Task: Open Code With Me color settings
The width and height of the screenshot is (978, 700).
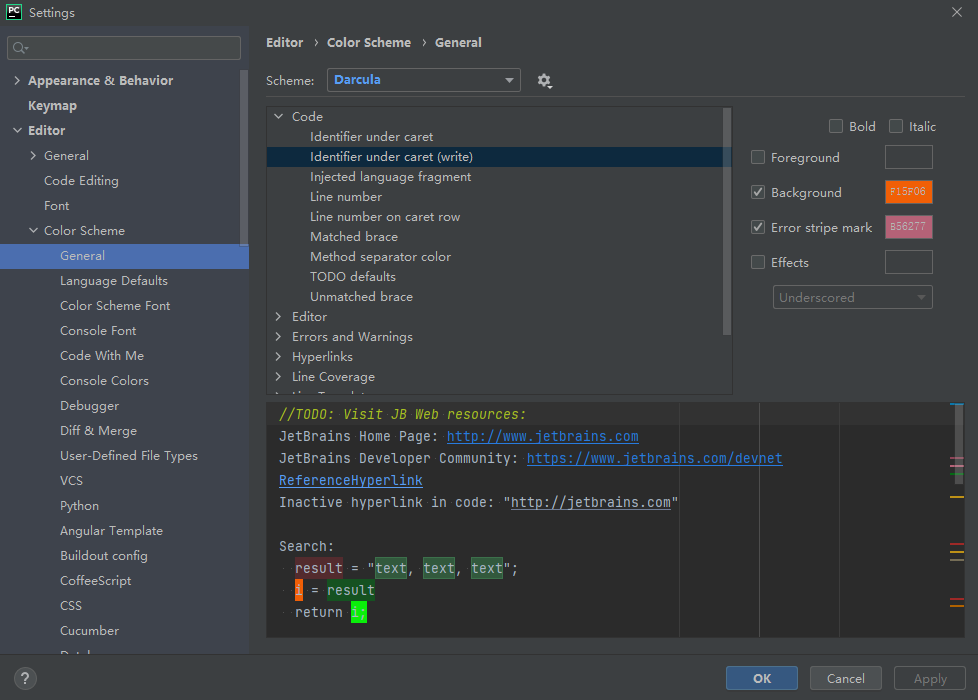Action: point(102,356)
